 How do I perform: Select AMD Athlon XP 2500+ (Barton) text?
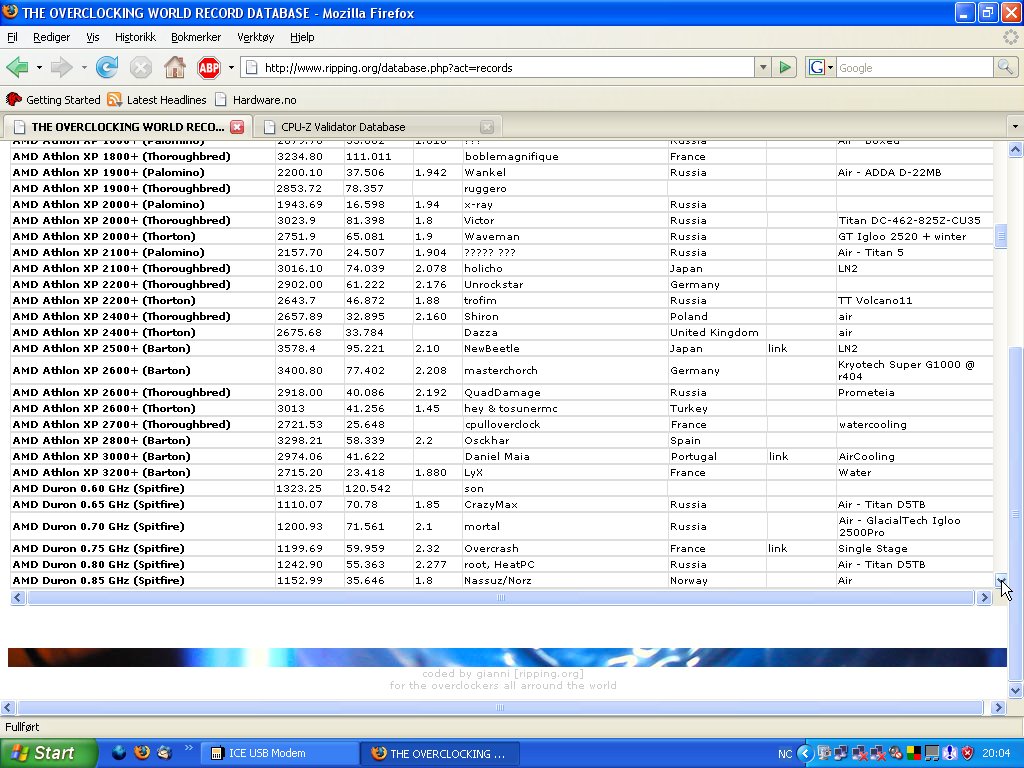(101, 349)
